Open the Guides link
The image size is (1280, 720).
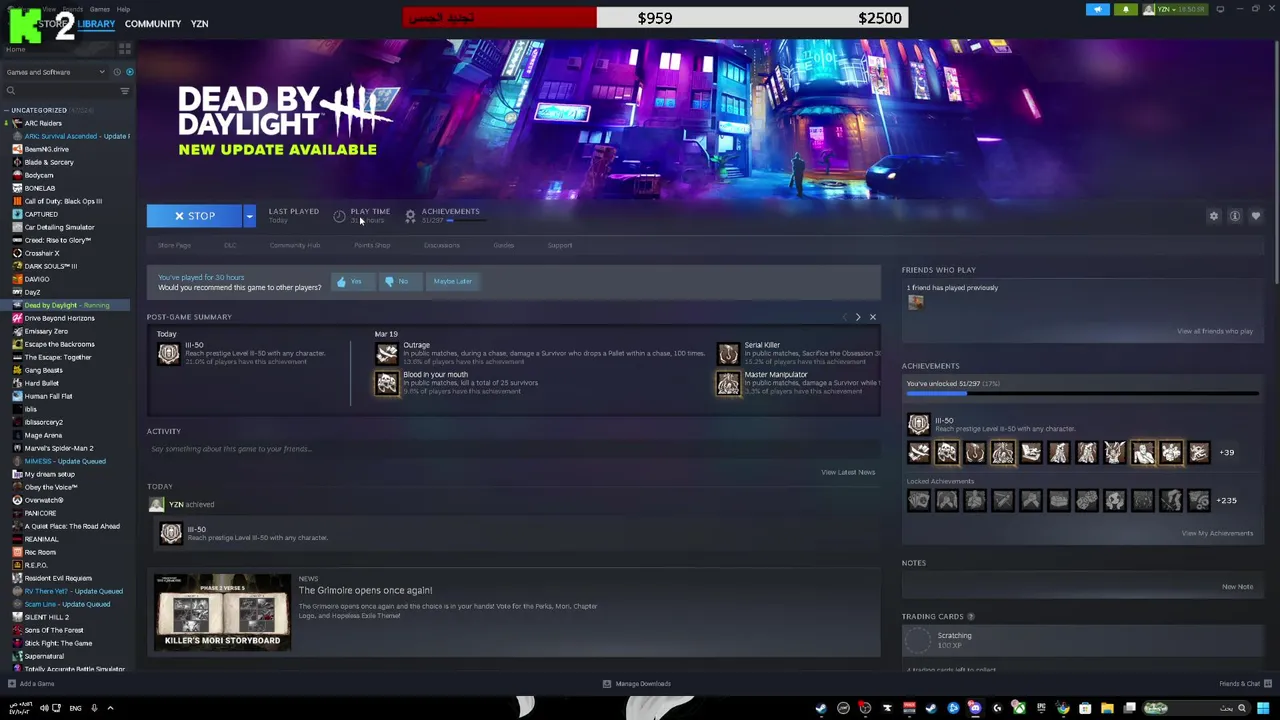(503, 245)
